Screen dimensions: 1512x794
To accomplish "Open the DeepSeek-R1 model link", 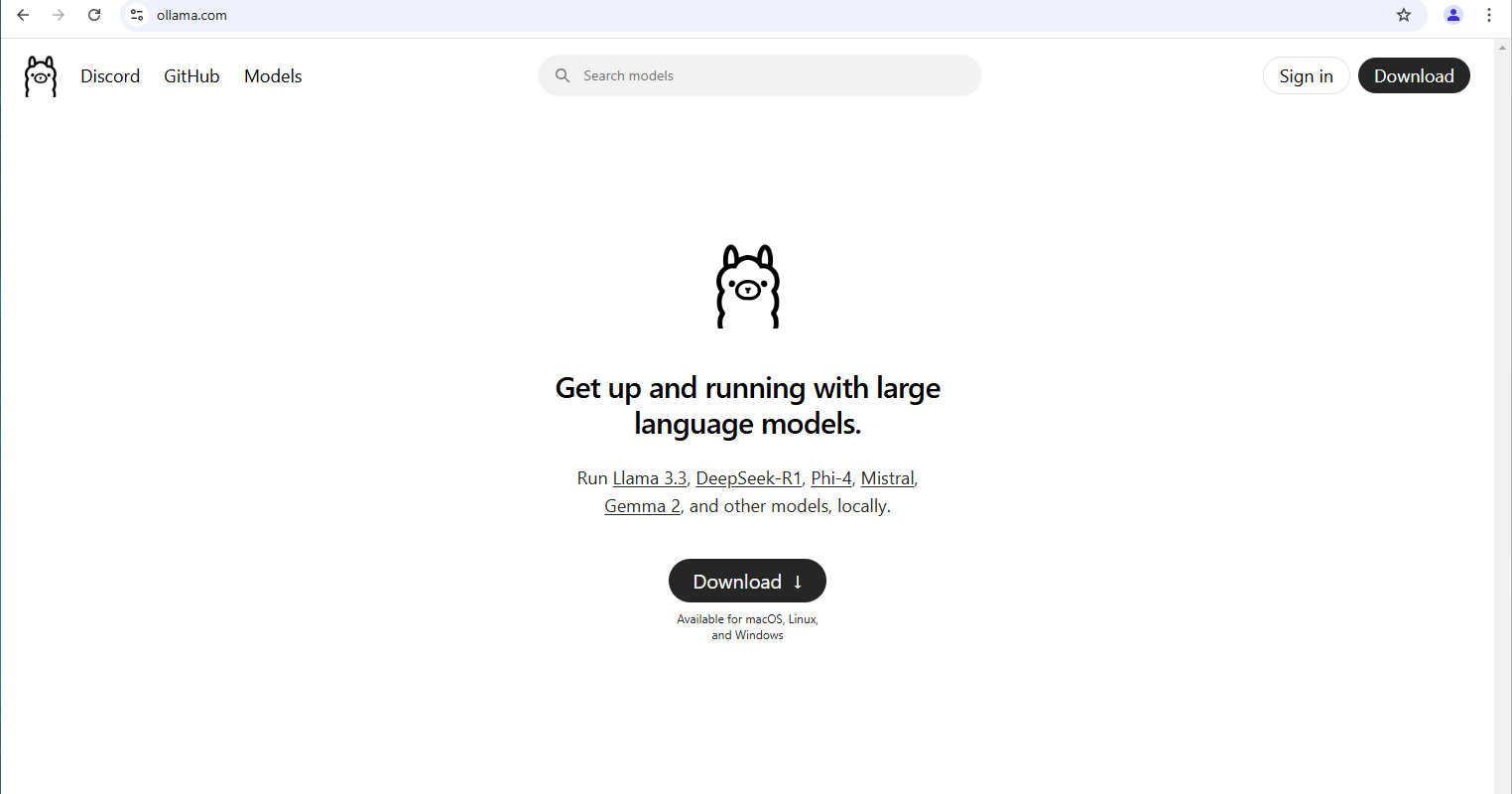I will tap(748, 478).
